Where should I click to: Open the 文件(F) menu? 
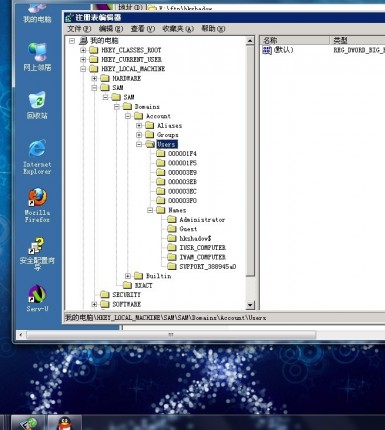[x=79, y=29]
